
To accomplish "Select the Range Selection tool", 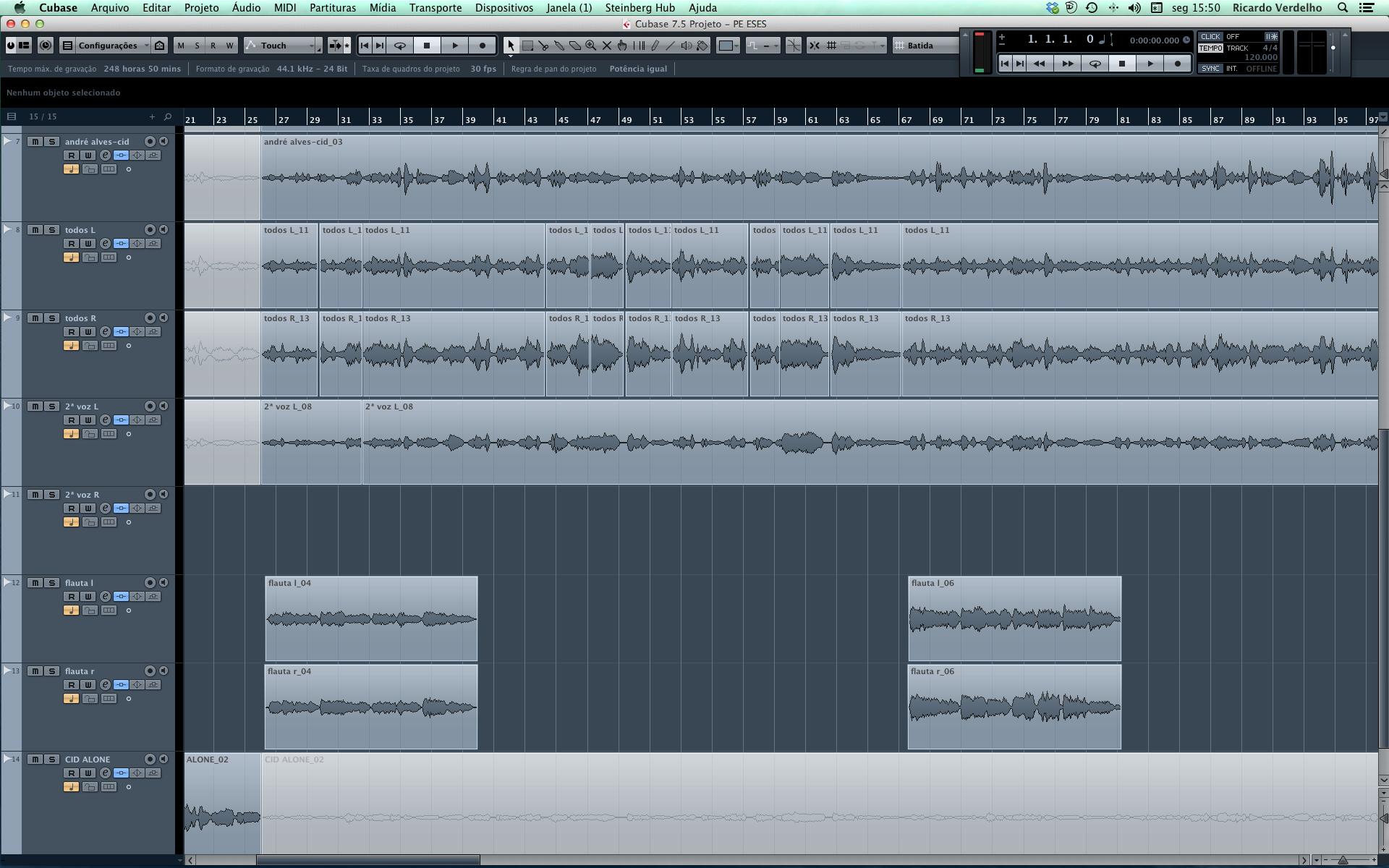I will point(527,46).
